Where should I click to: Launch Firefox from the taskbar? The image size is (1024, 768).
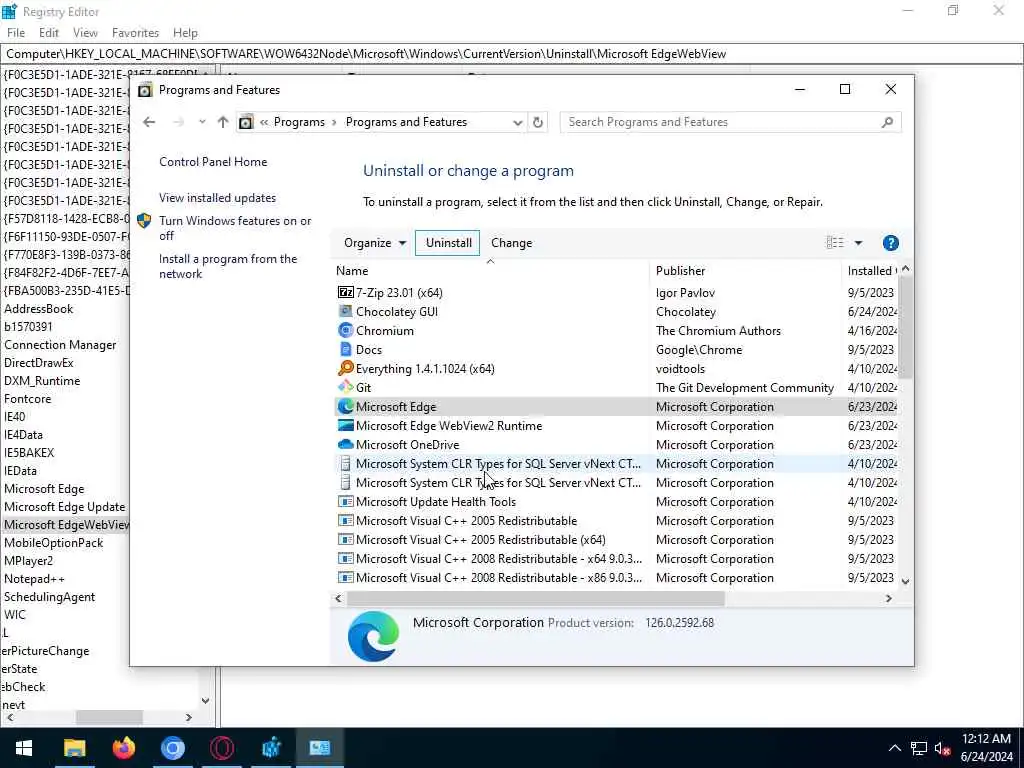[123, 748]
